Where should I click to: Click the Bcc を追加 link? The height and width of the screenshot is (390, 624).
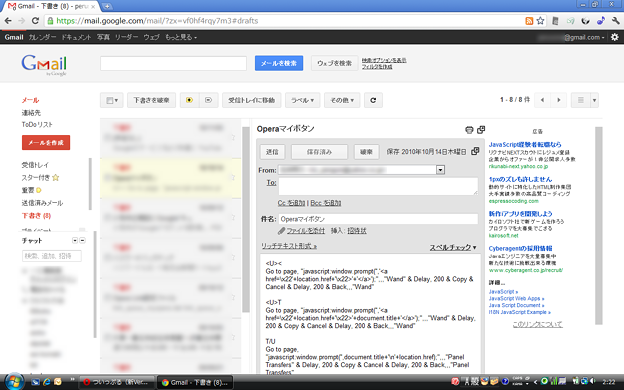(x=326, y=203)
